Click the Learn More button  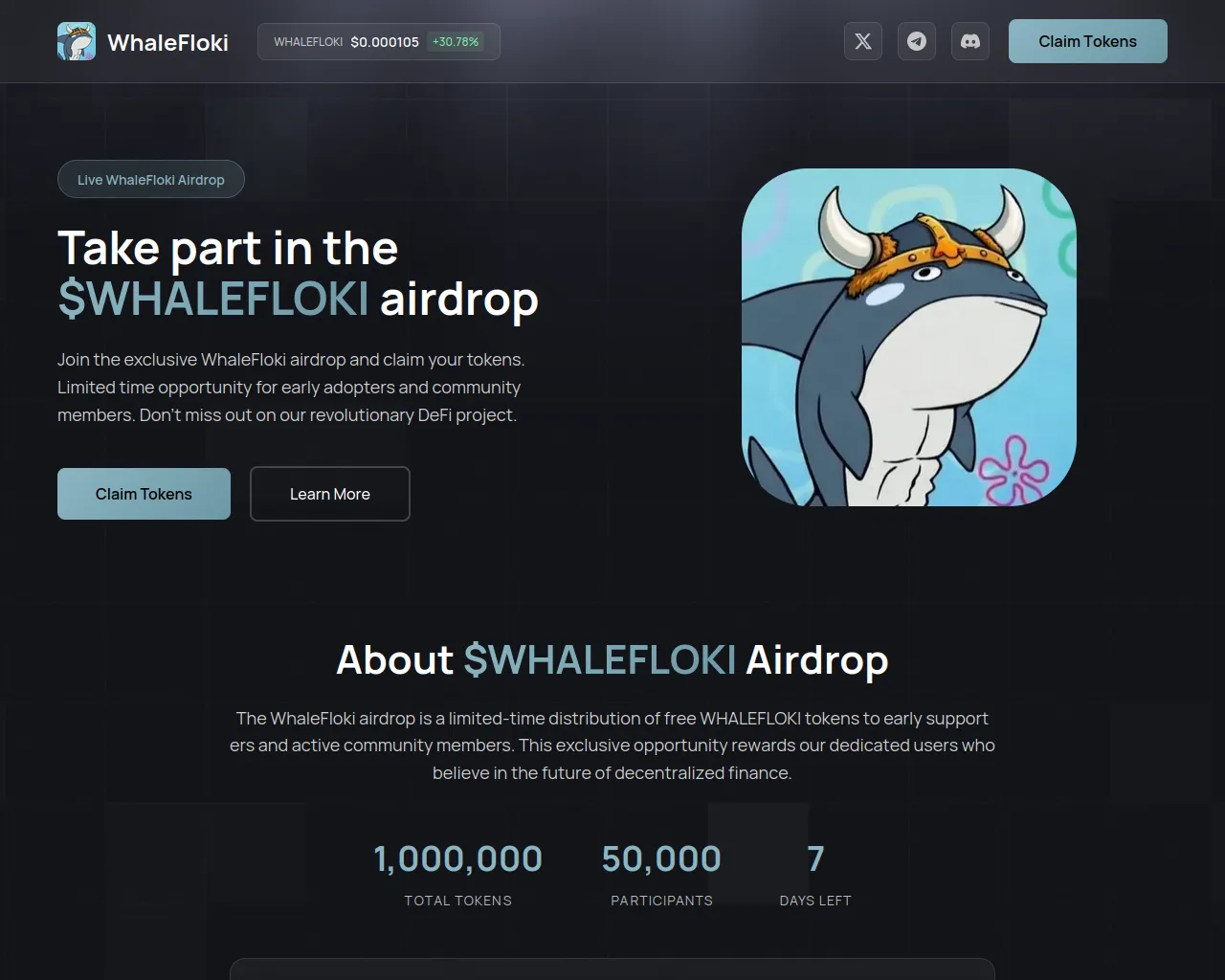pyautogui.click(x=330, y=494)
